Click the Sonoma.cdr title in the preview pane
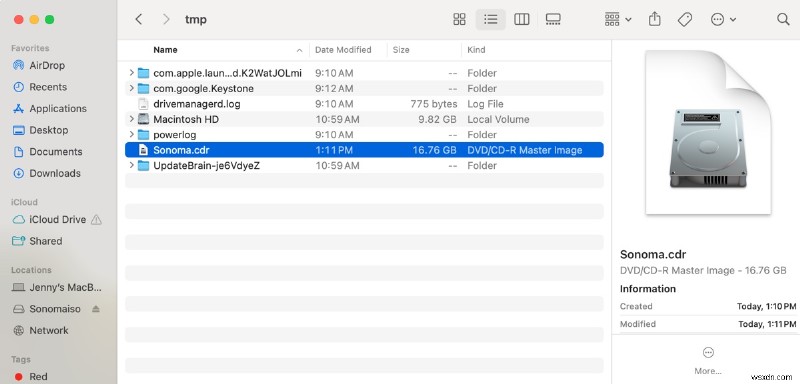800x384 pixels. [653, 254]
